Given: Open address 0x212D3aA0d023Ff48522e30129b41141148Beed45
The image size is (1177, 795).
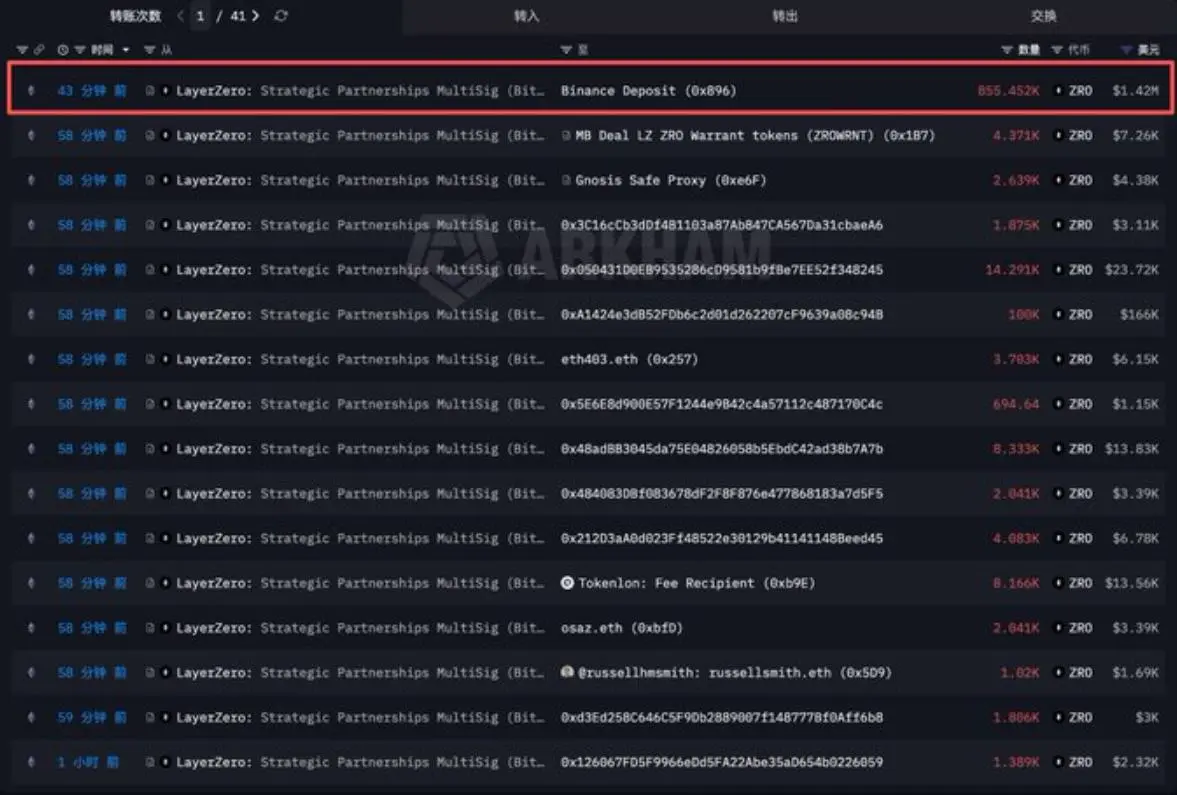Looking at the screenshot, I should pyautogui.click(x=721, y=538).
